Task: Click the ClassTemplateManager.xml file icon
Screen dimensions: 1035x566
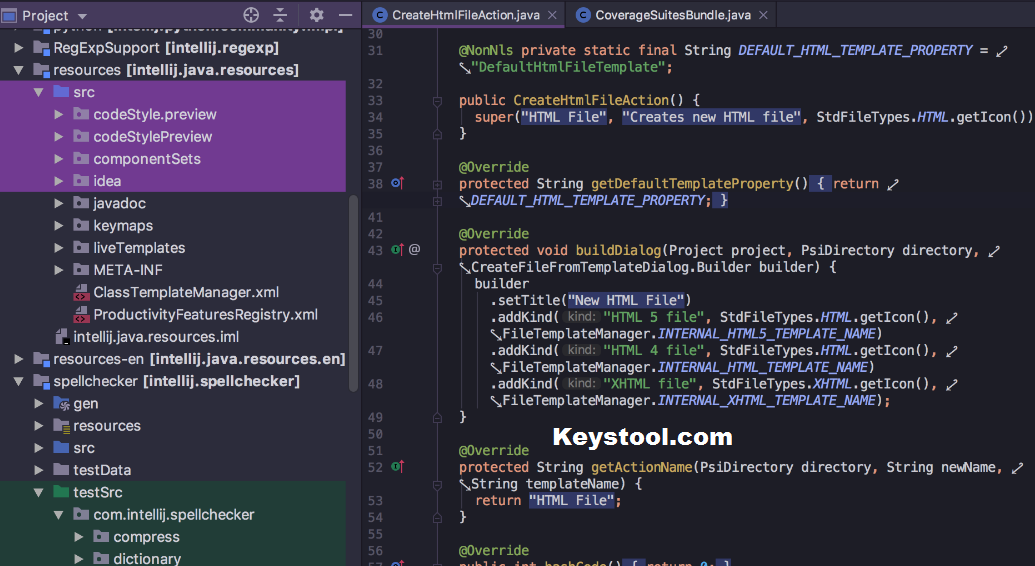Action: coord(81,292)
